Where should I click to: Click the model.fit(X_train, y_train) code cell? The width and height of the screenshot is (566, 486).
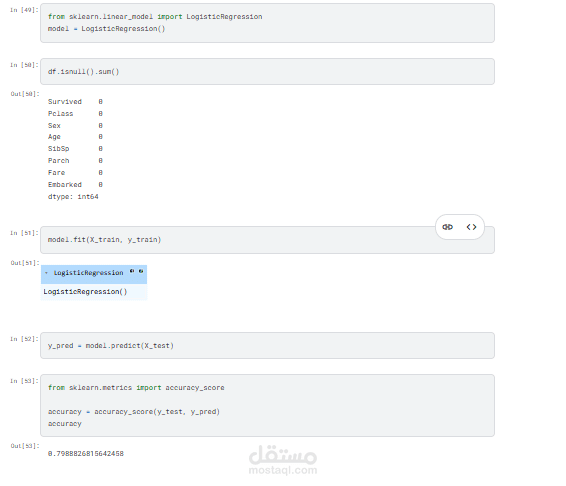click(267, 240)
